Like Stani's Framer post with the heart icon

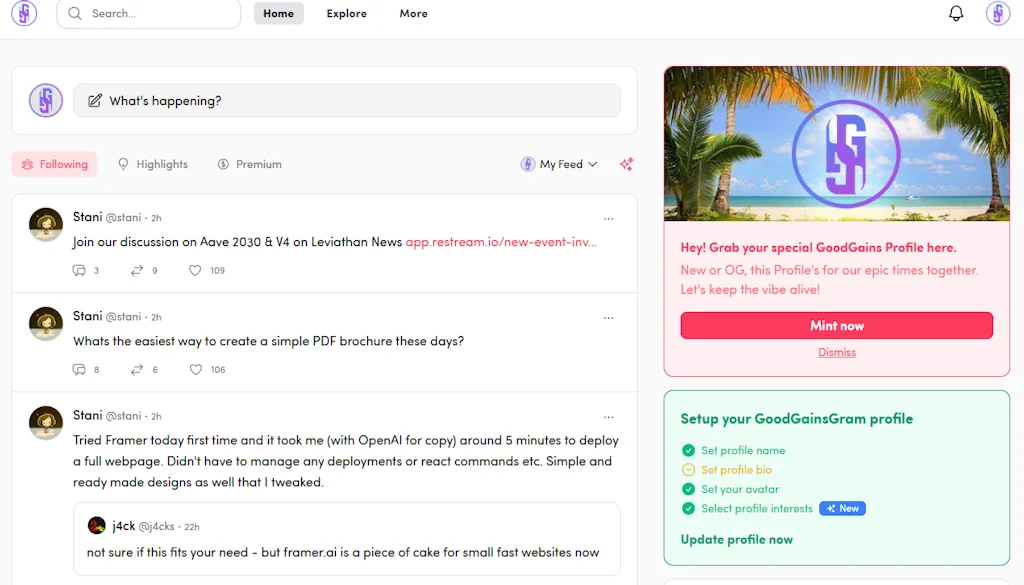[x=196, y=580]
